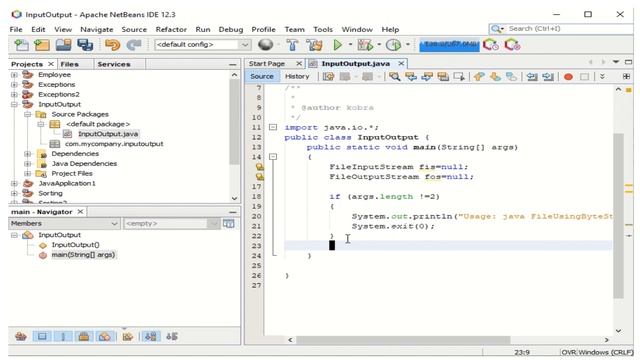
Task: Expand the Exceptions2 project node
Action: pos(14,94)
